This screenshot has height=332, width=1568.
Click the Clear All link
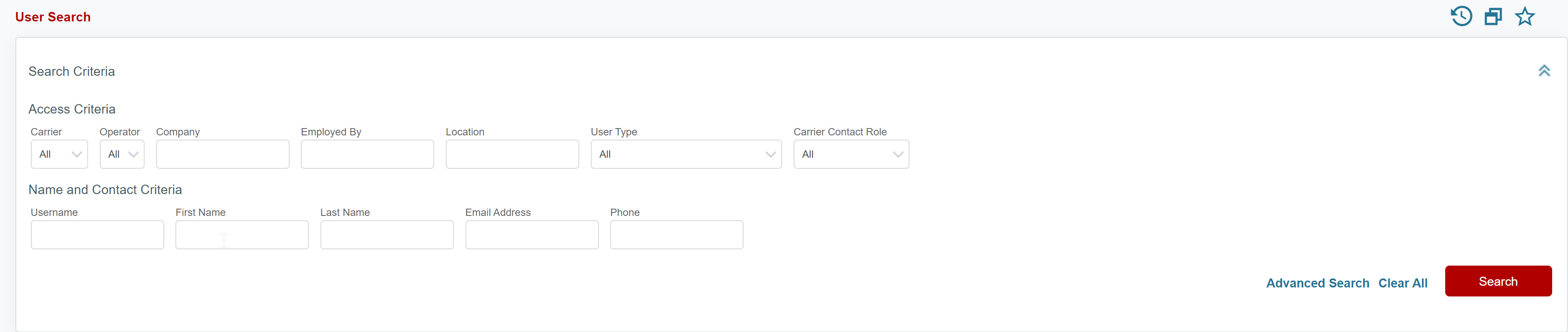(x=1403, y=283)
